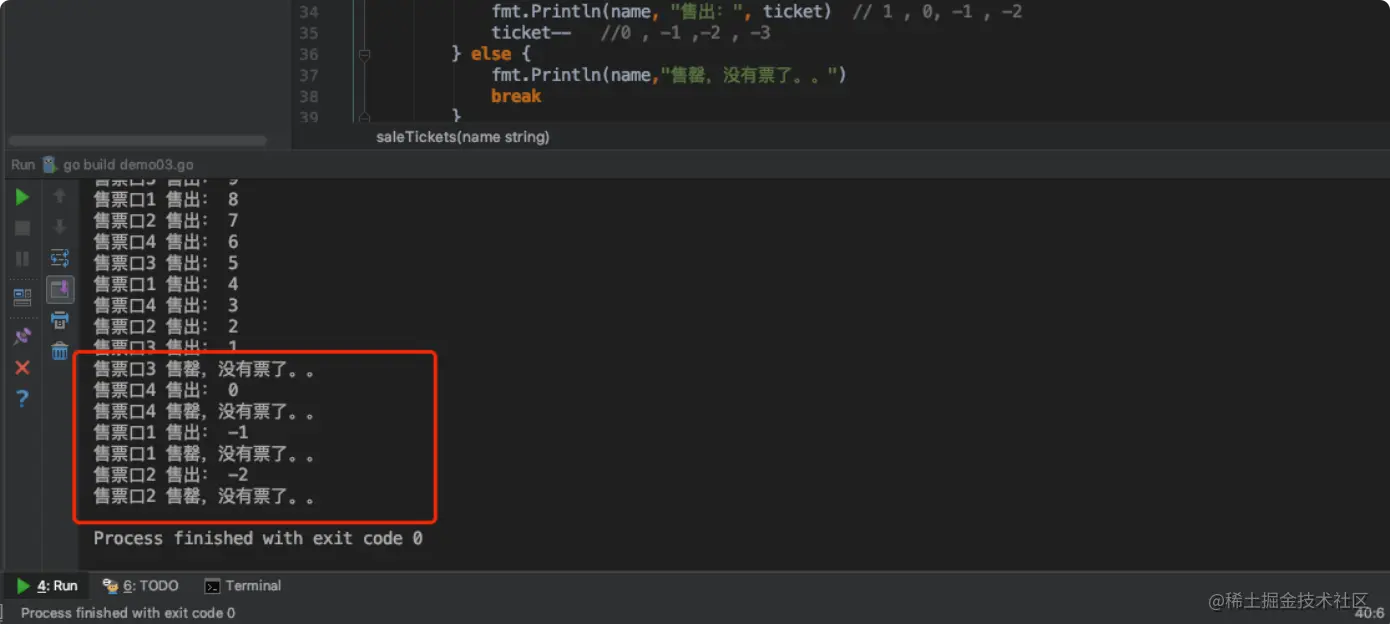Toggle Soft-Wrap for console output
The width and height of the screenshot is (1390, 632).
coord(60,258)
